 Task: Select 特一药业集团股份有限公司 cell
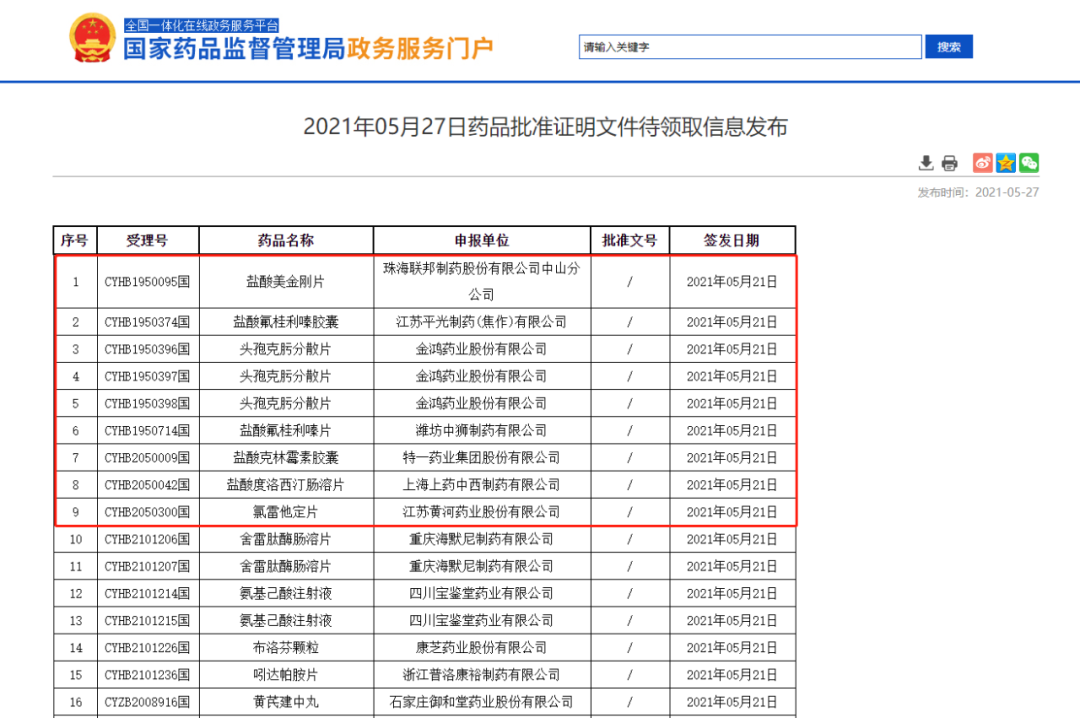pos(481,458)
